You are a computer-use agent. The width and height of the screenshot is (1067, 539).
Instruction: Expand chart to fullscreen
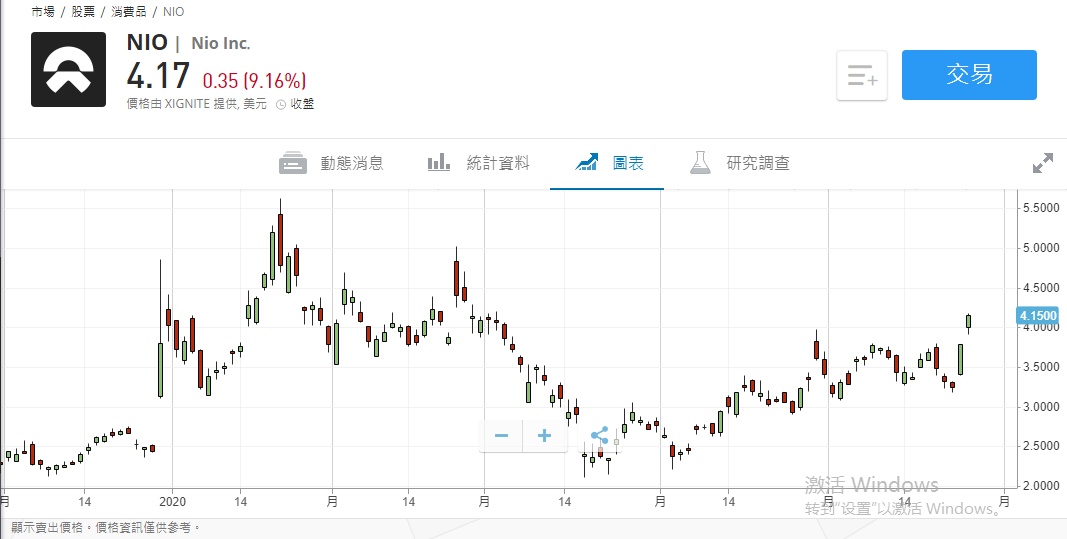[x=1042, y=163]
